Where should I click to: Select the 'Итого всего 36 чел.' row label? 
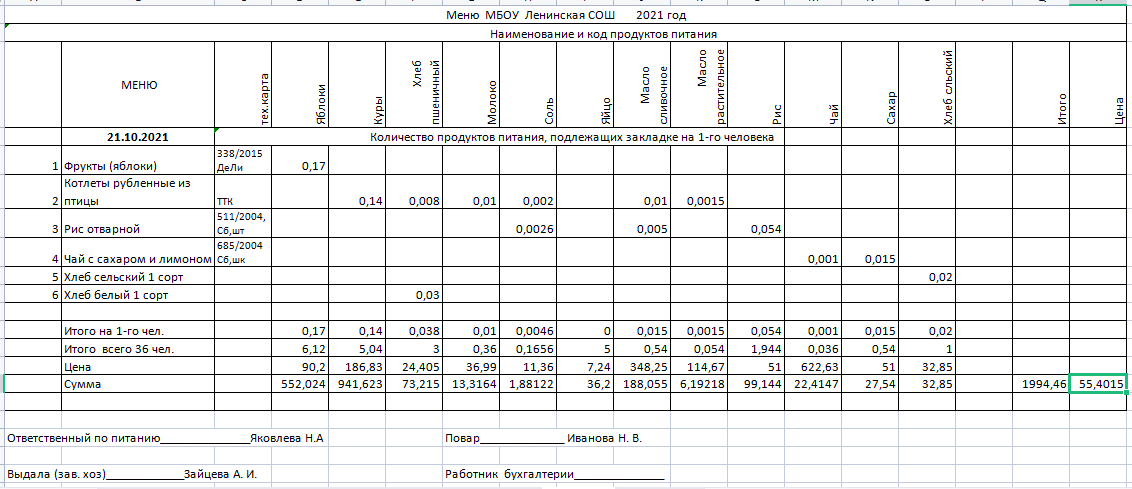click(x=138, y=348)
